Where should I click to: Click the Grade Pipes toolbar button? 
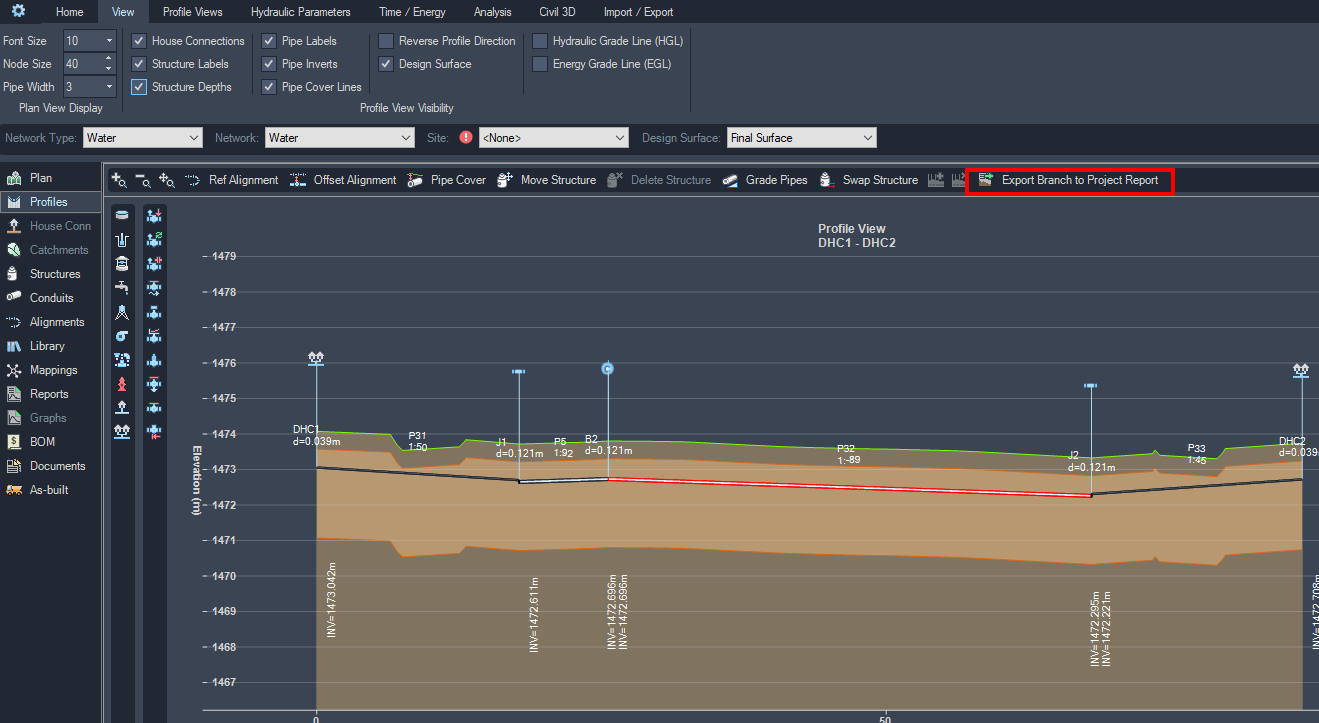click(764, 180)
